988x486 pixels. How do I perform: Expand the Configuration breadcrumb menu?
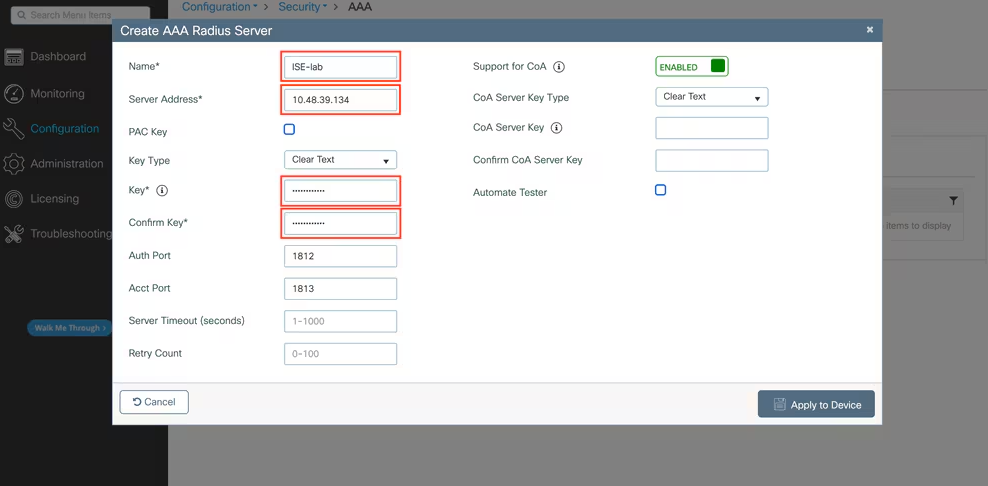[x=220, y=7]
